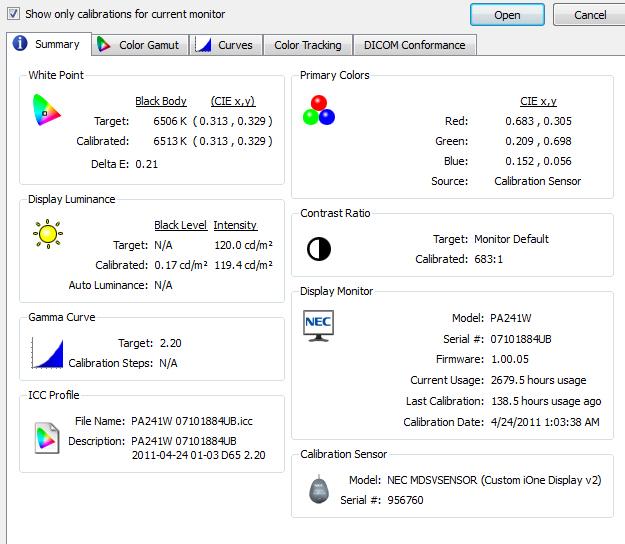Click the Gamma Curve blue graph icon
This screenshot has height=544, width=625.
pos(47,354)
